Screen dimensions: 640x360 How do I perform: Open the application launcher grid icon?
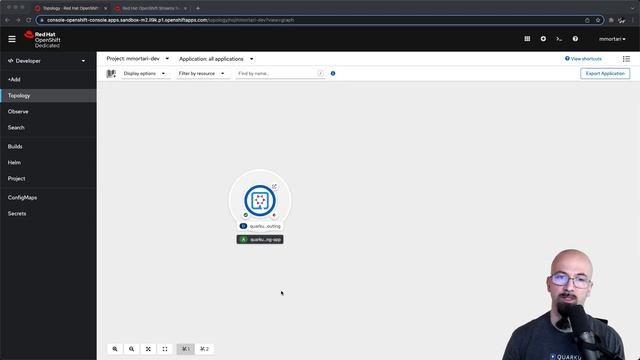click(x=527, y=39)
